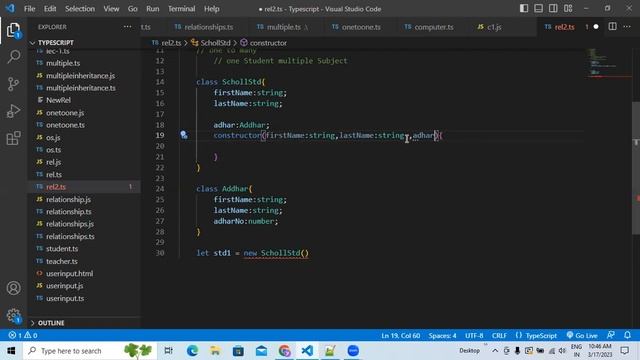The image size is (640, 360).
Task: Open Source Control view
Action: 13,84
